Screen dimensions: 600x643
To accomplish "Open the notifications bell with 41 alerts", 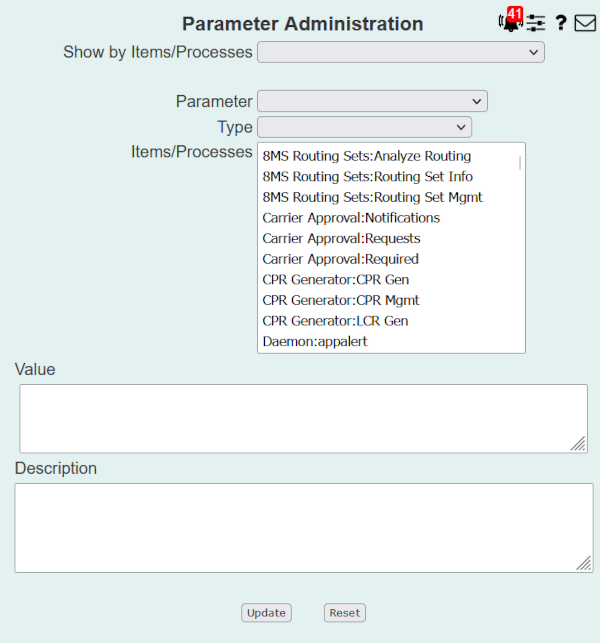I will click(x=510, y=22).
